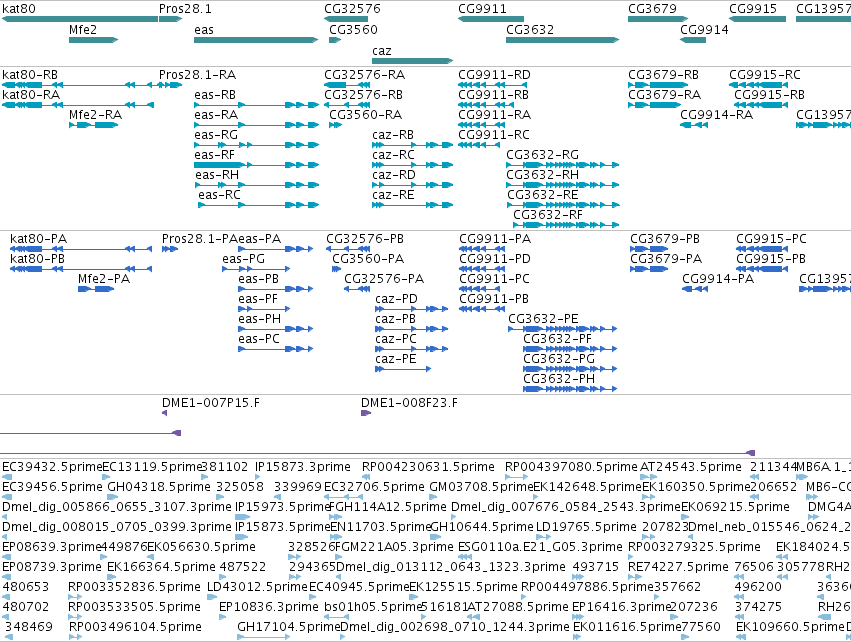The height and width of the screenshot is (642, 851).
Task: Open the LD43012.5prime EST label
Action: tap(257, 587)
